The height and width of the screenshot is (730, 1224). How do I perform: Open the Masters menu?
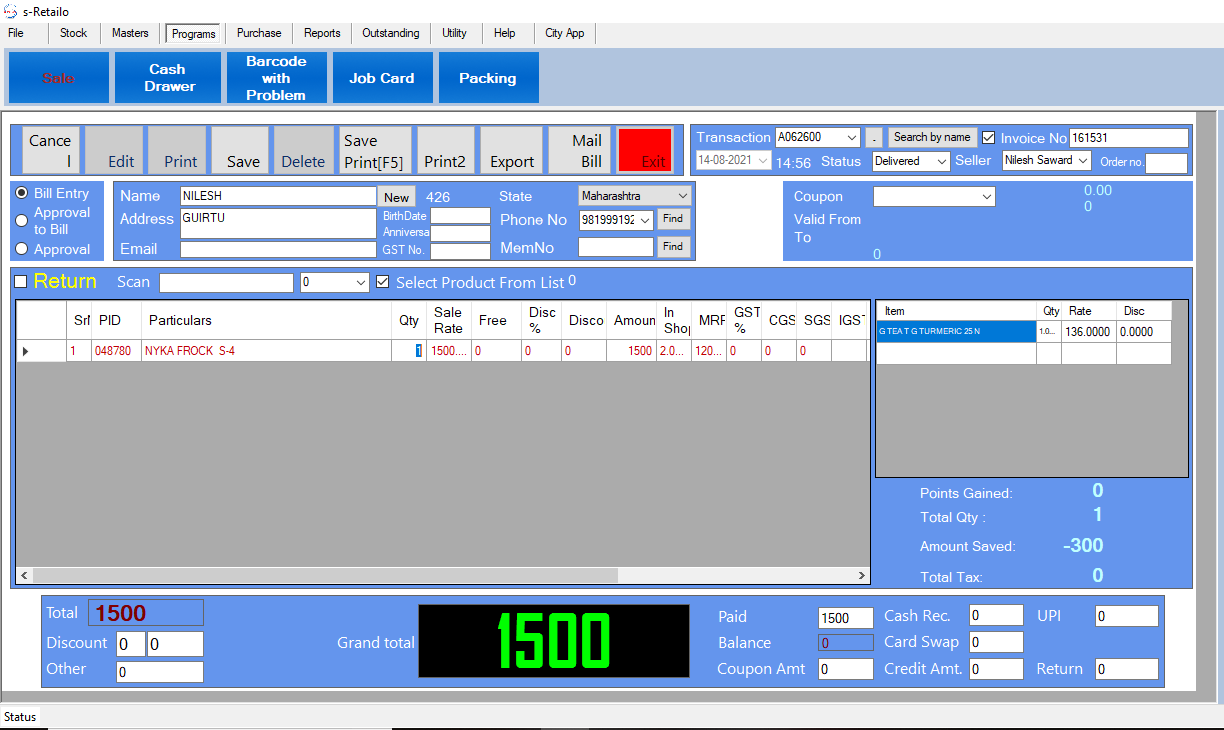point(130,33)
